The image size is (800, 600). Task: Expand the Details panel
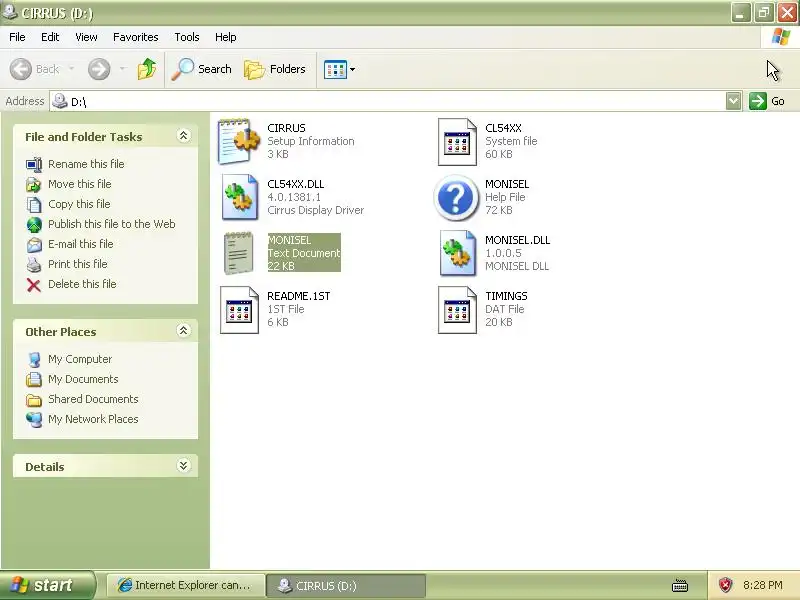183,465
